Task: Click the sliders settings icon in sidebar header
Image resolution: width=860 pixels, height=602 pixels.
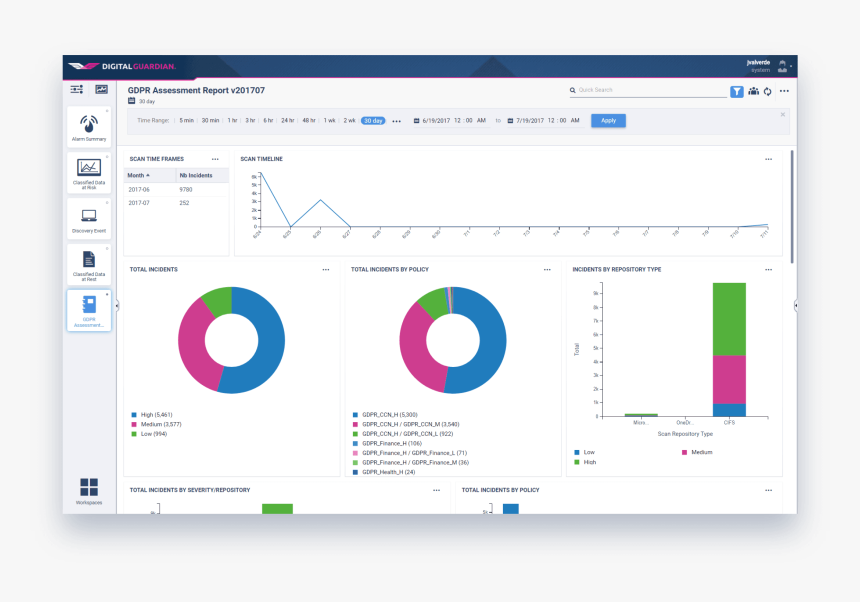Action: pos(77,89)
